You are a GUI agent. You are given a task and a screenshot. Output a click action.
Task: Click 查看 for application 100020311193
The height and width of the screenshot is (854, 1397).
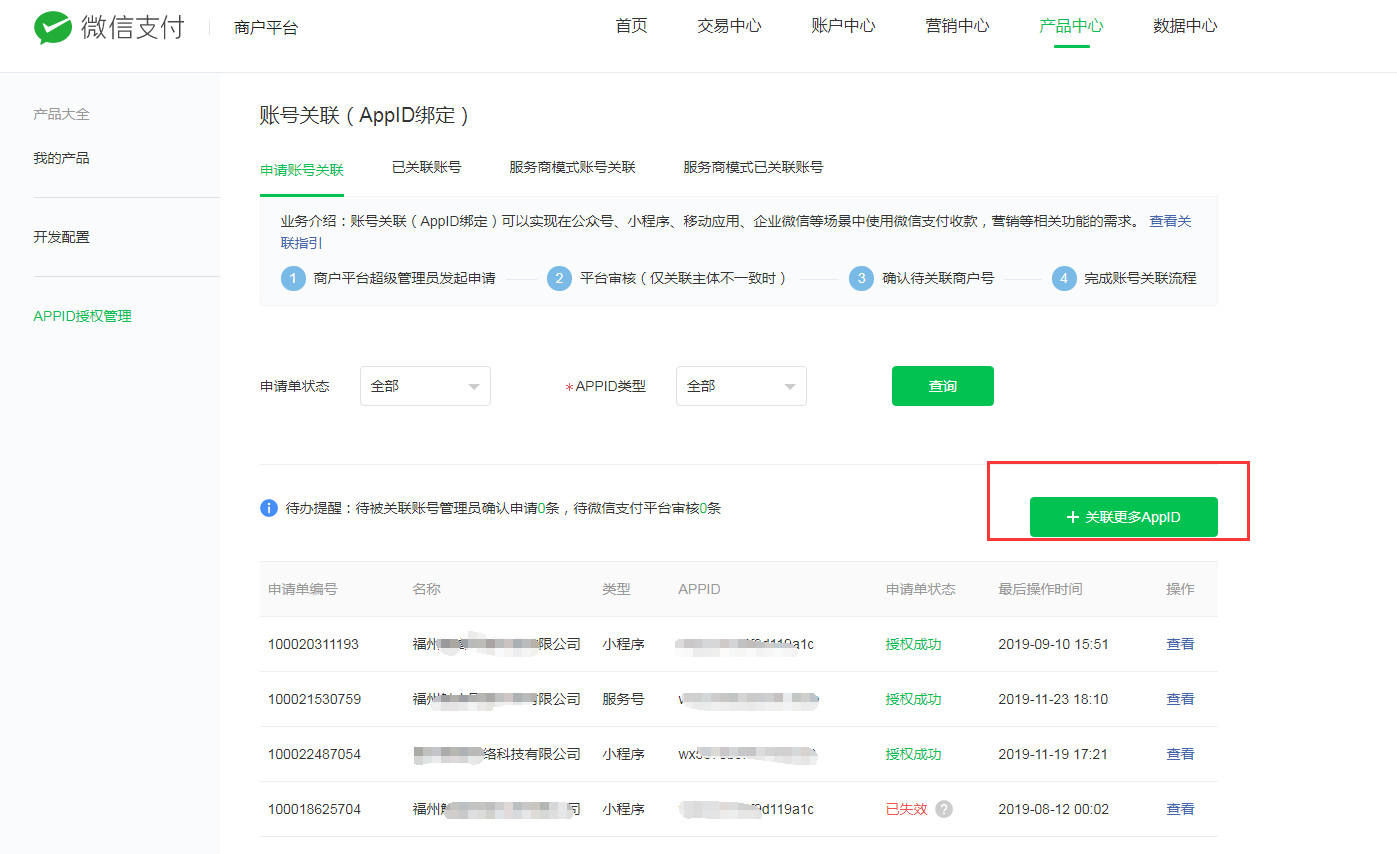[1180, 644]
